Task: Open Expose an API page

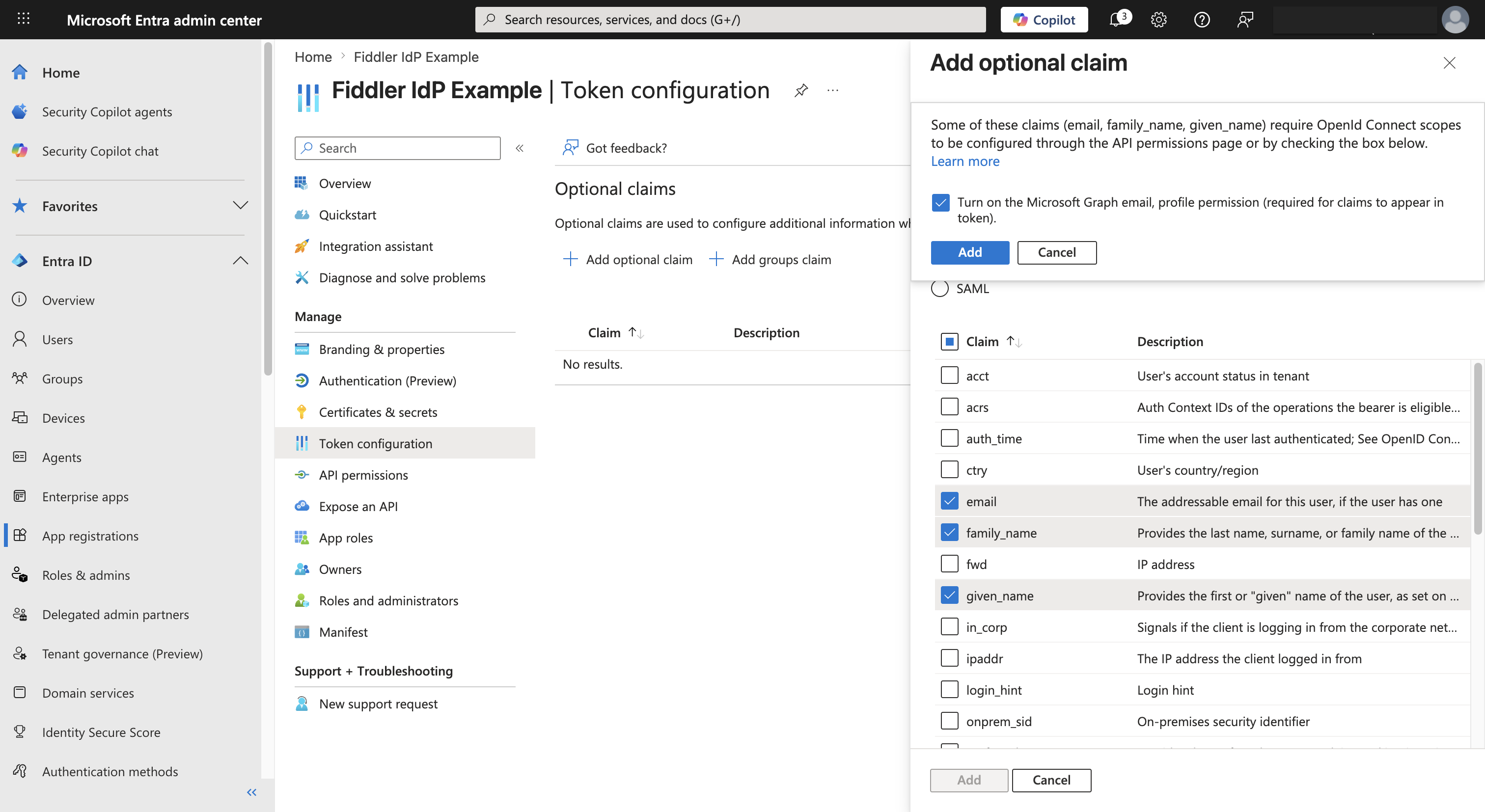Action: click(x=358, y=507)
